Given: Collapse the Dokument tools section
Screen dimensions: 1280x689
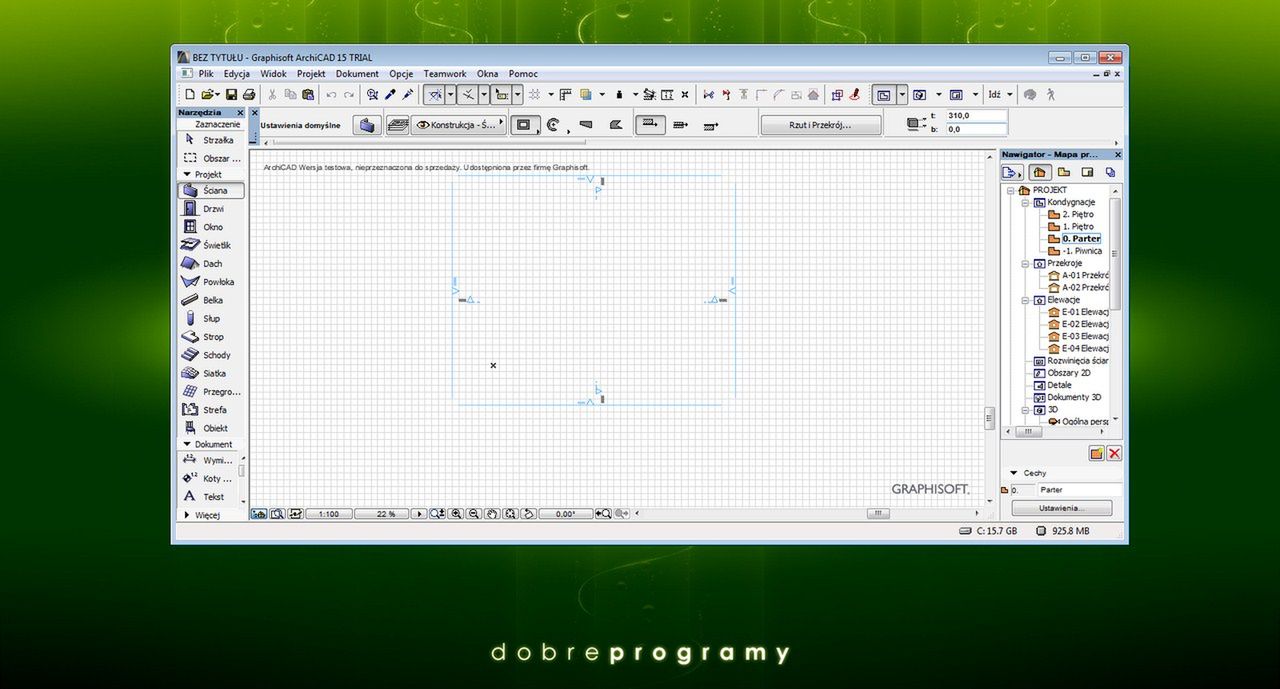Looking at the screenshot, I should pyautogui.click(x=186, y=444).
